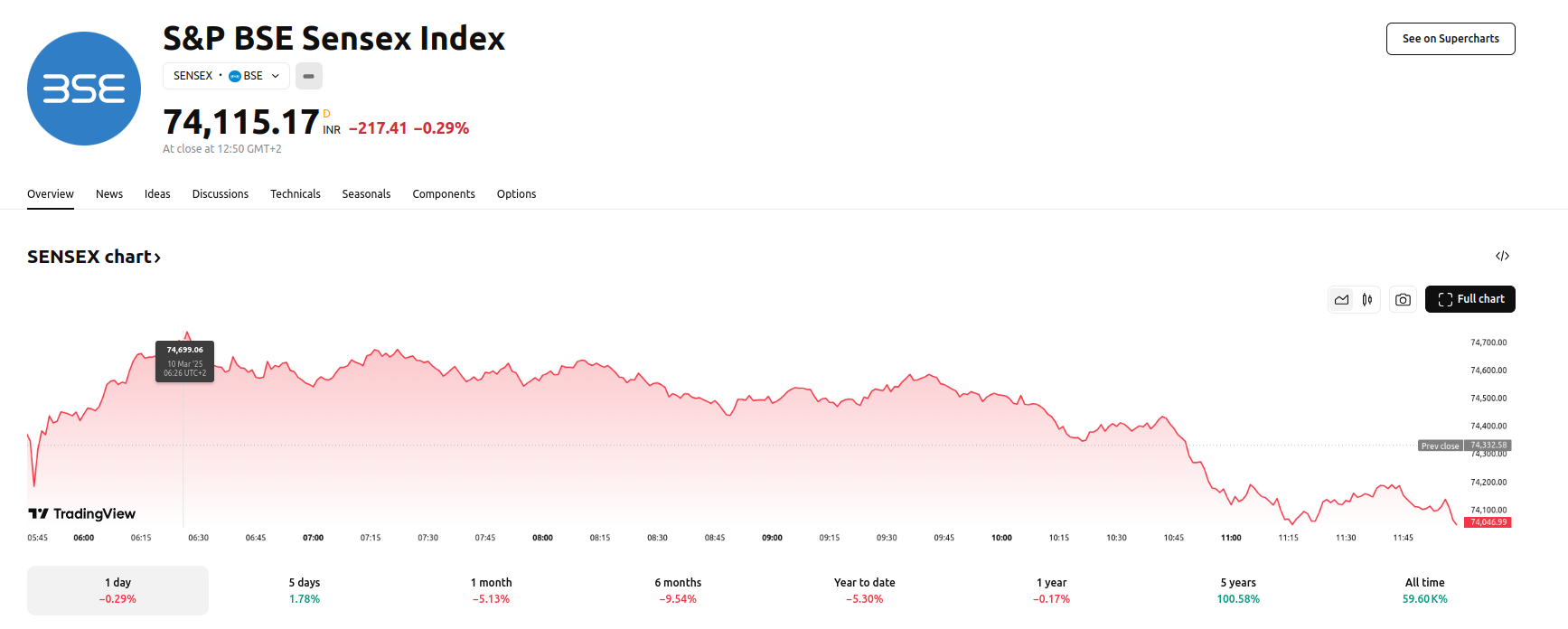Click the 74,046.99 price label on the chart
1568x629 pixels.
[x=1487, y=522]
